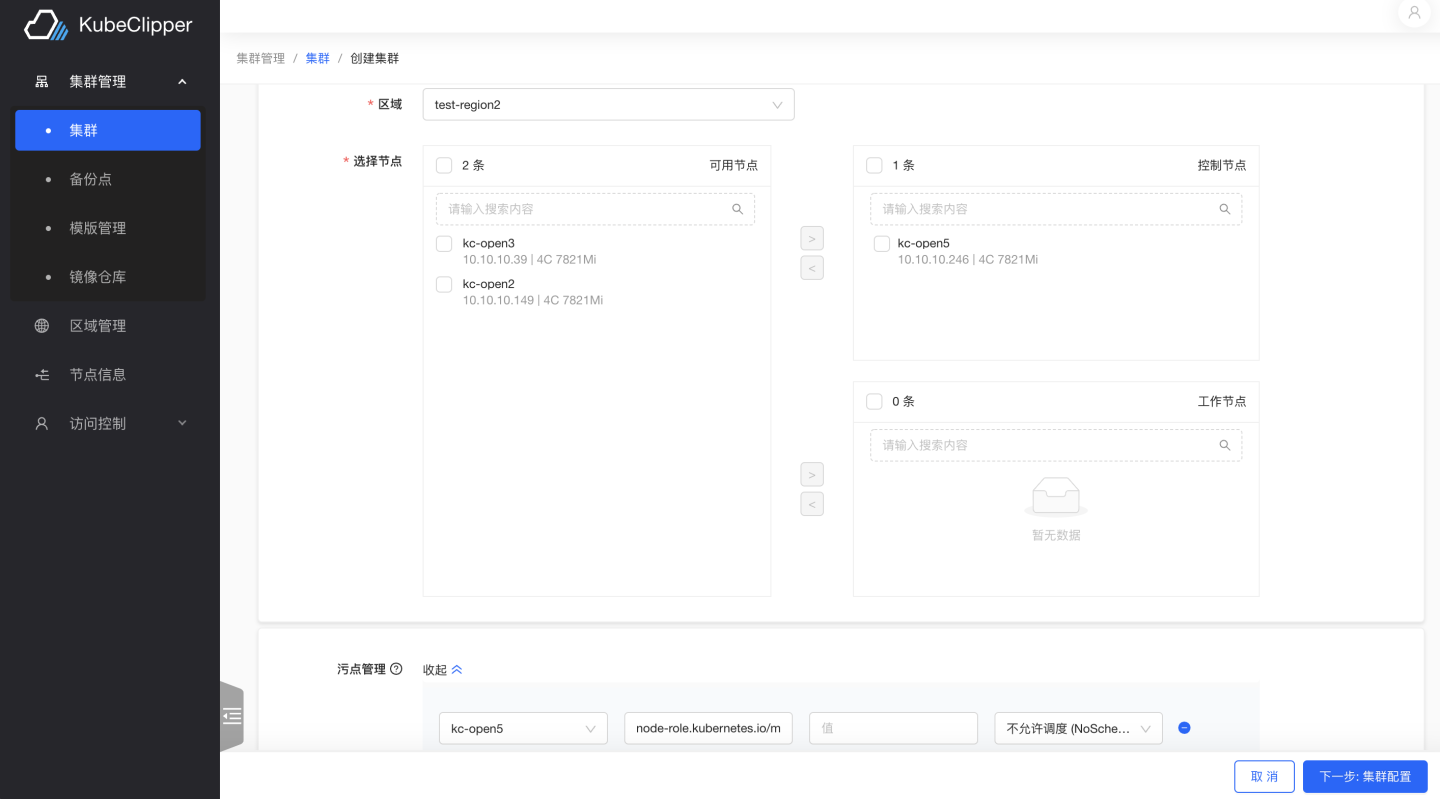
Task: Click search icon in 控制节点 panel
Action: [1225, 209]
